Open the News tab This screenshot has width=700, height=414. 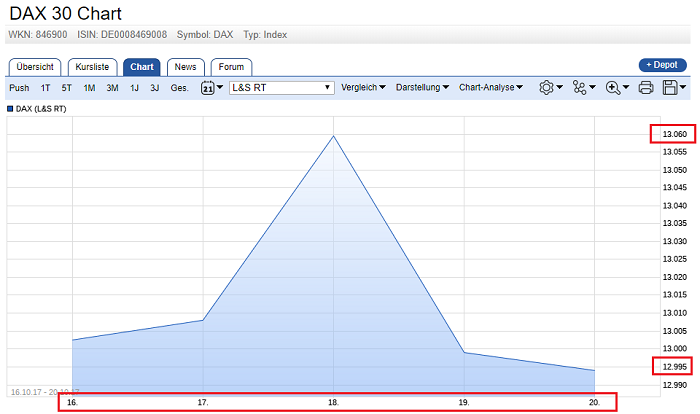[185, 67]
